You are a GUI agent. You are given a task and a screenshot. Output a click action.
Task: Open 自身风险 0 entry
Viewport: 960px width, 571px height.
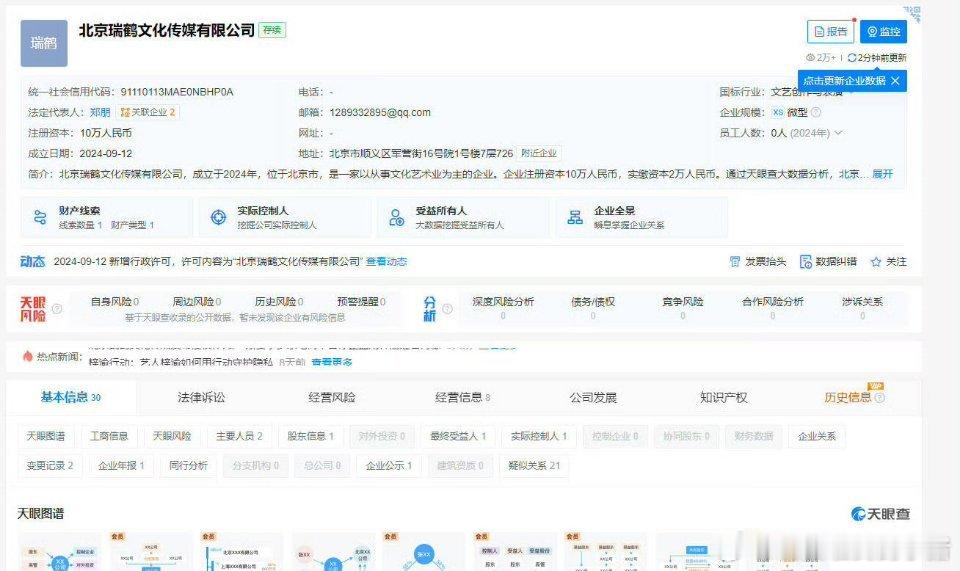(114, 302)
